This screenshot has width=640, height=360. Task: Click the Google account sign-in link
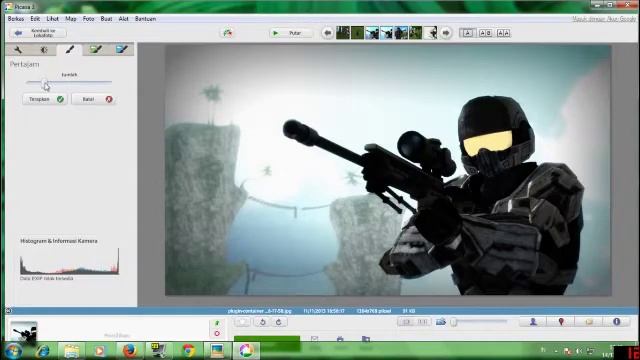(604, 19)
